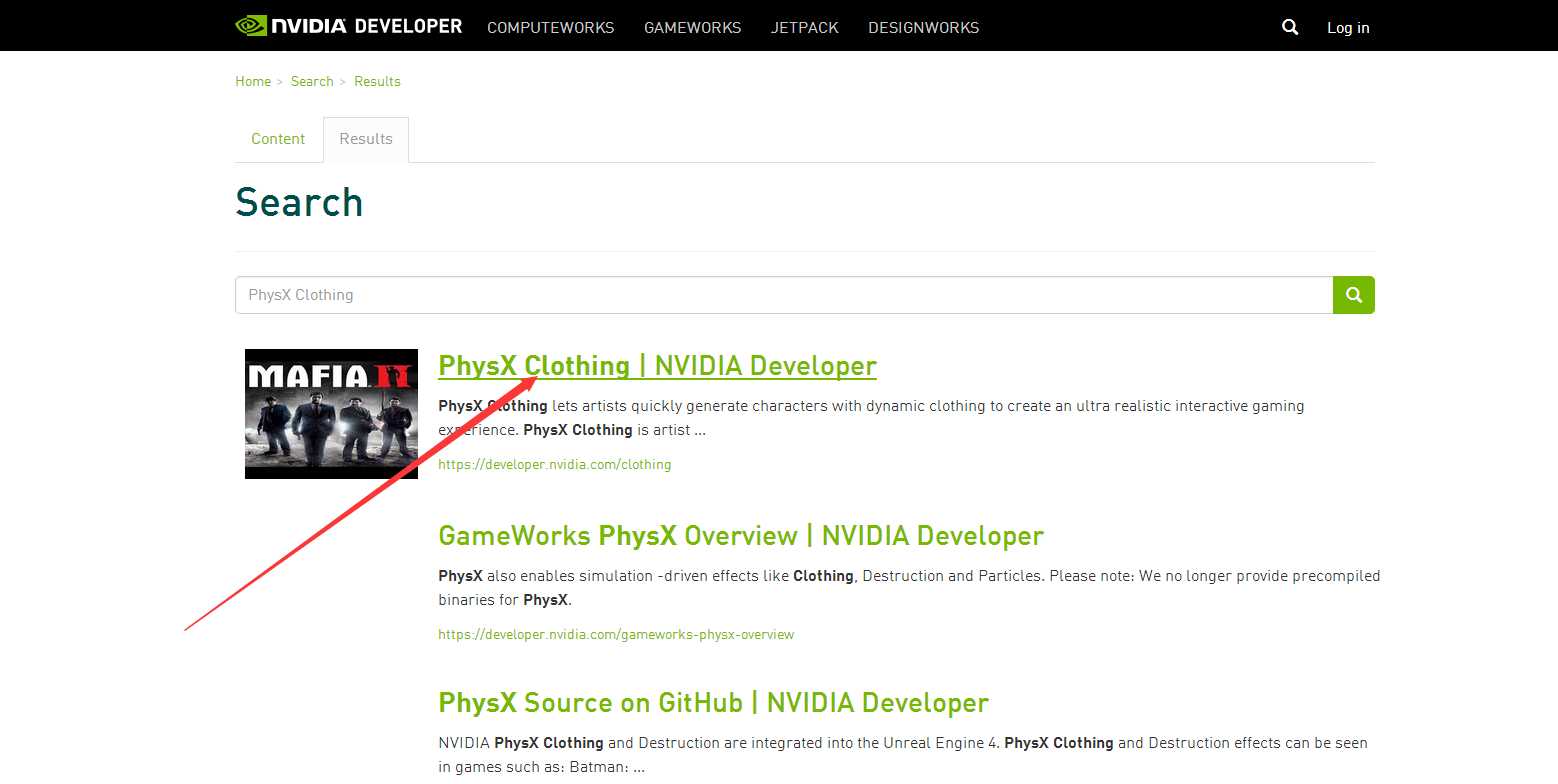Open the DESIGNWORKS menu
The image size is (1558, 784).
(x=924, y=28)
